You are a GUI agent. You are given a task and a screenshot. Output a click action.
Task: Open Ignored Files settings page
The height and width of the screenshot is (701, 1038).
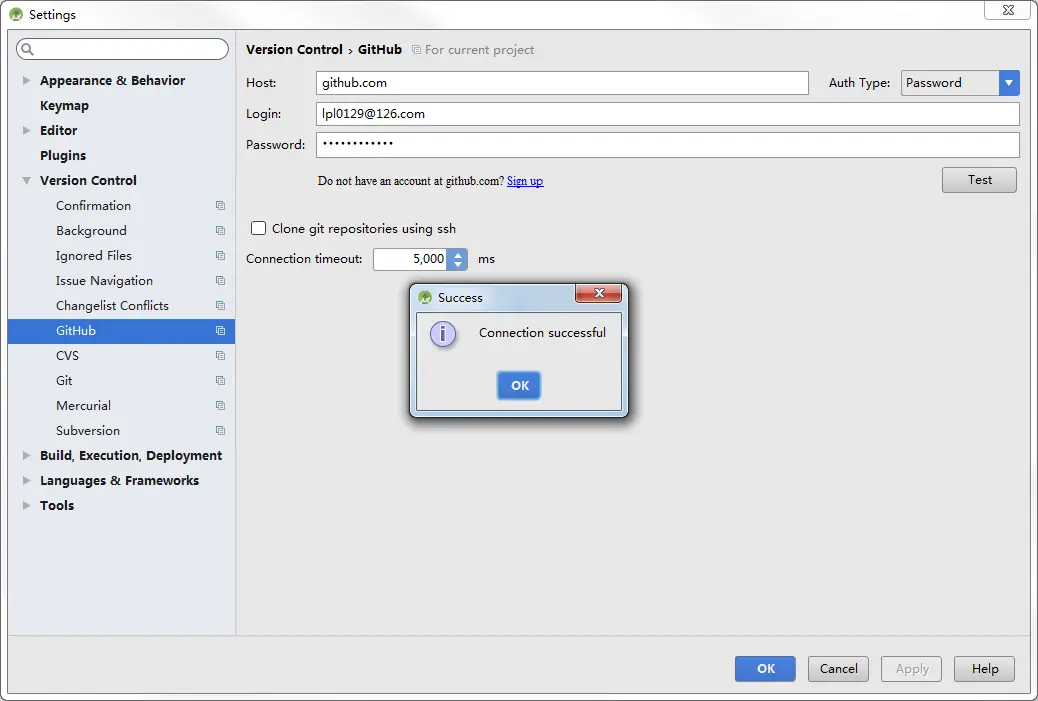tap(94, 256)
